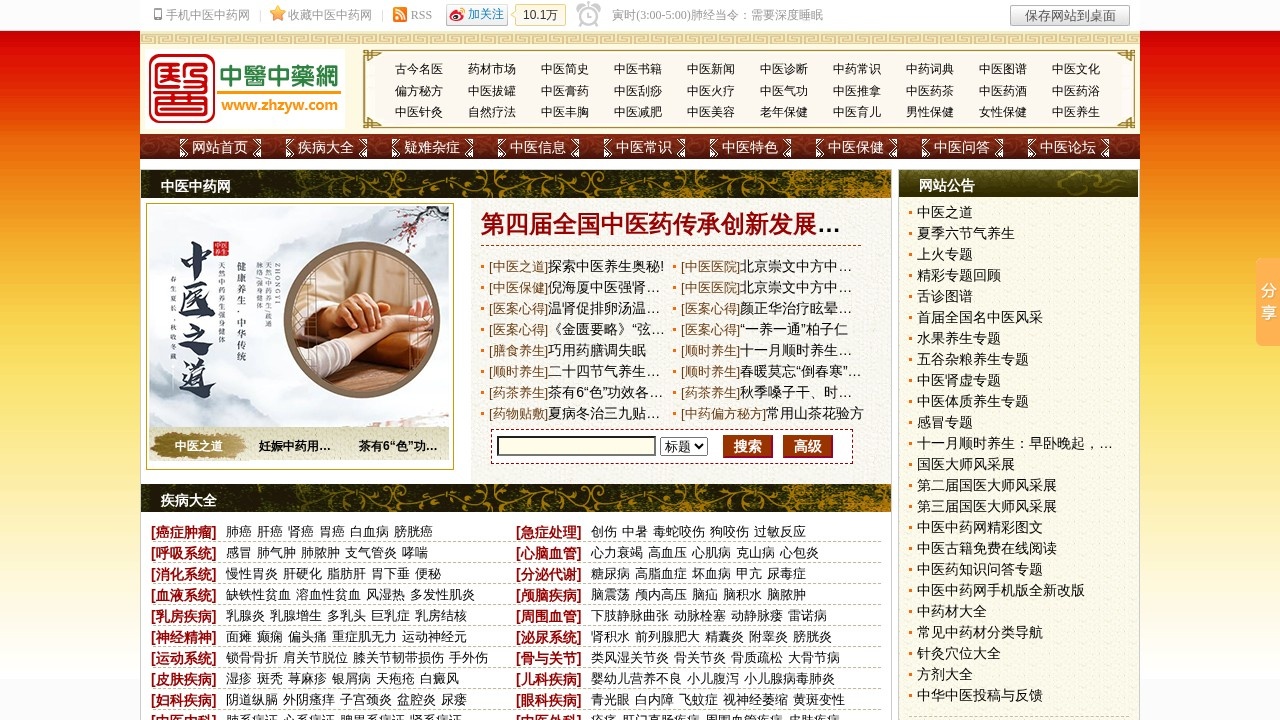Click the Weibo 加关注 follow icon
This screenshot has height=720, width=1280.
tap(459, 14)
